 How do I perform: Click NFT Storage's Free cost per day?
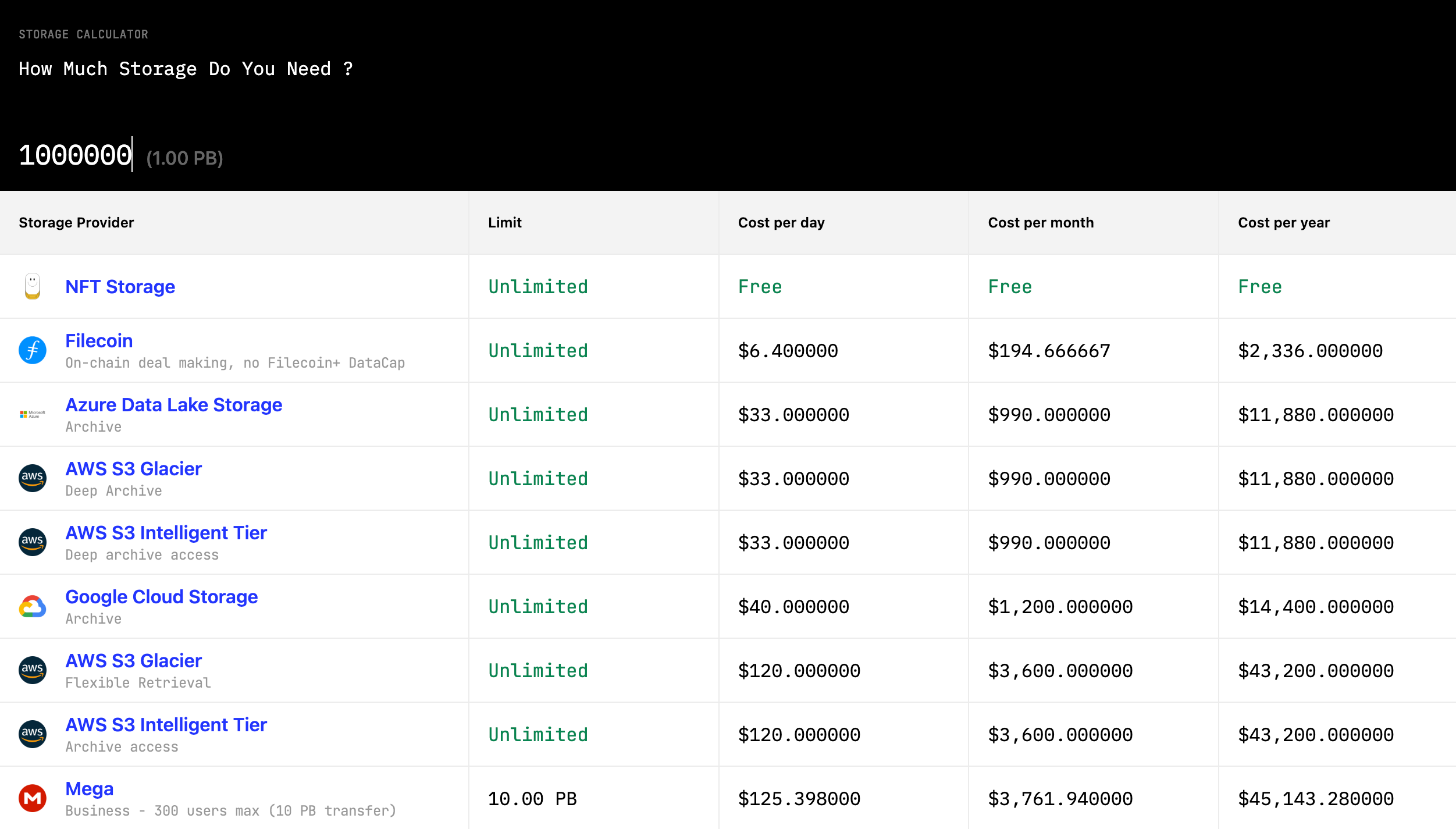(760, 286)
